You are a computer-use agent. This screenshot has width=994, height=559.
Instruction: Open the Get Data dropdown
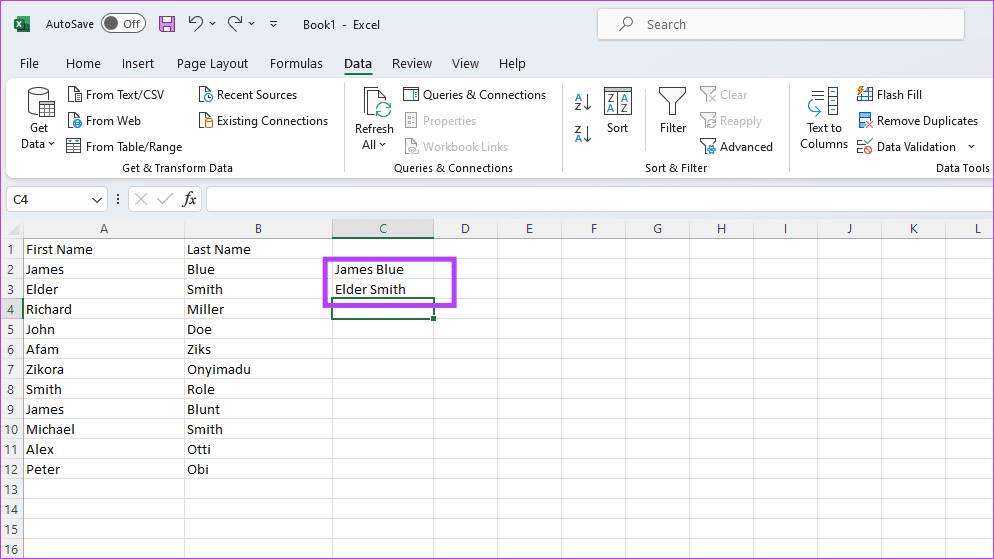[39, 119]
